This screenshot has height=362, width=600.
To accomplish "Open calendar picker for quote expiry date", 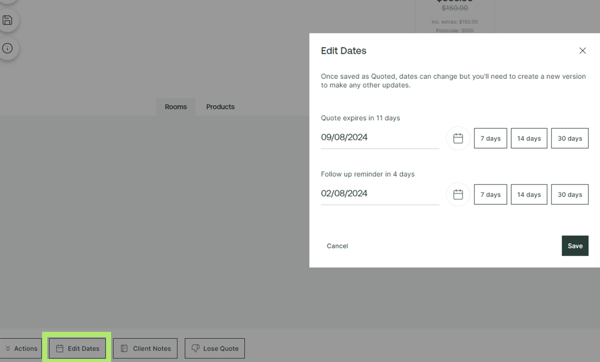I will coord(458,138).
